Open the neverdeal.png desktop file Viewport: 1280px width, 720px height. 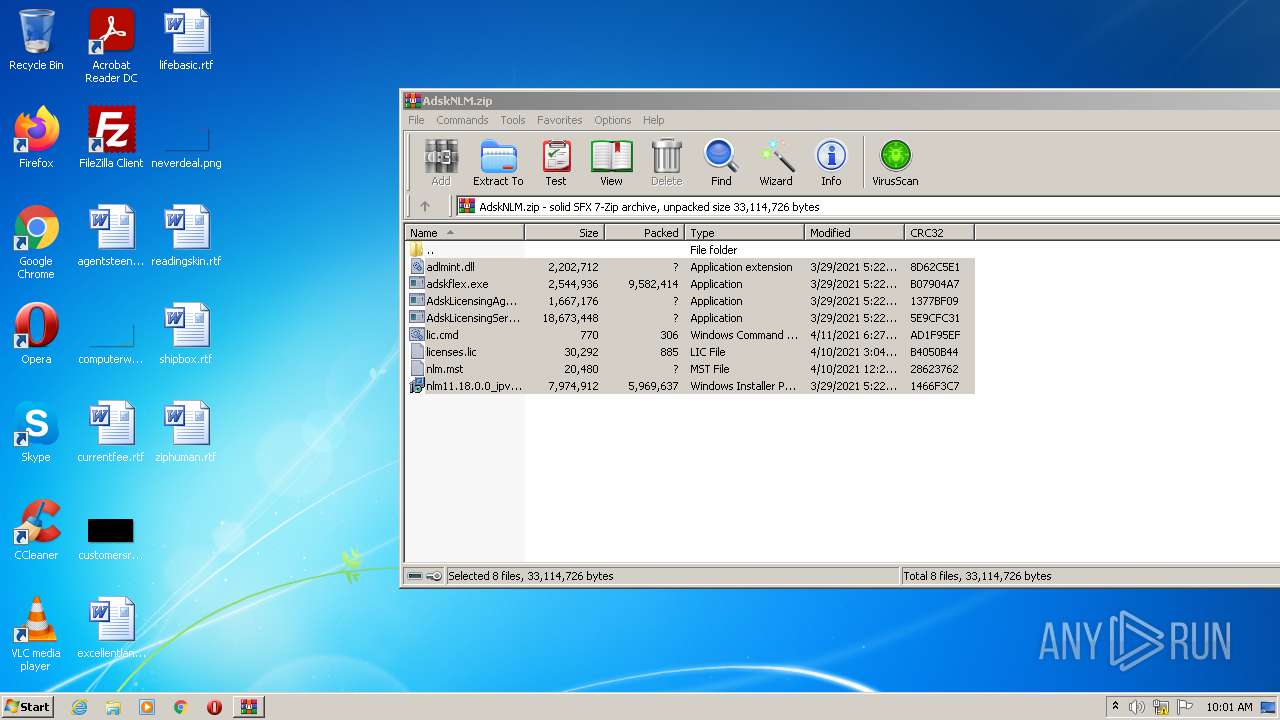[x=186, y=145]
